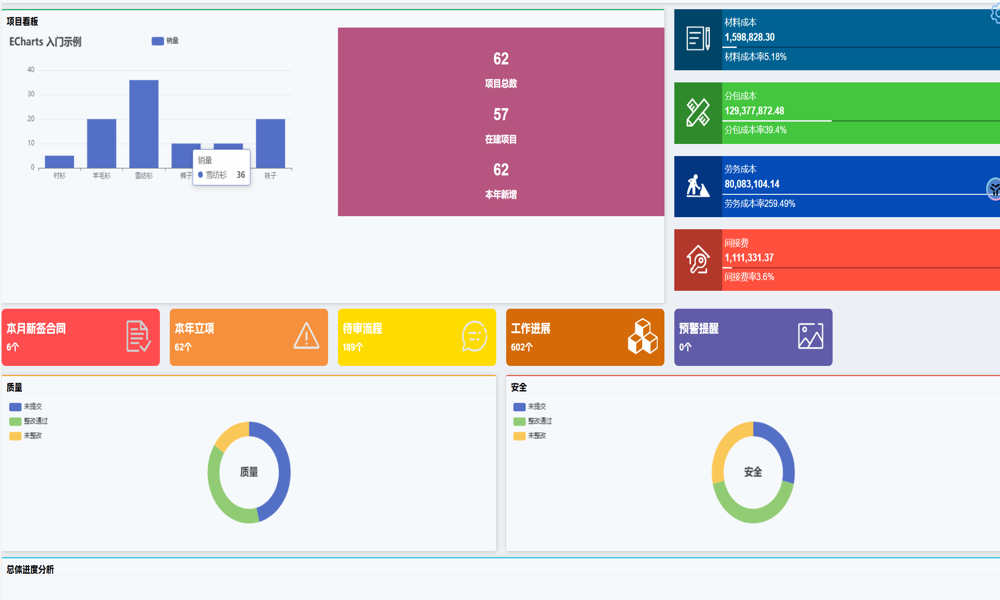Toggle 未整改 legend in the 质量 chart
This screenshot has width=1000, height=600.
(26, 436)
